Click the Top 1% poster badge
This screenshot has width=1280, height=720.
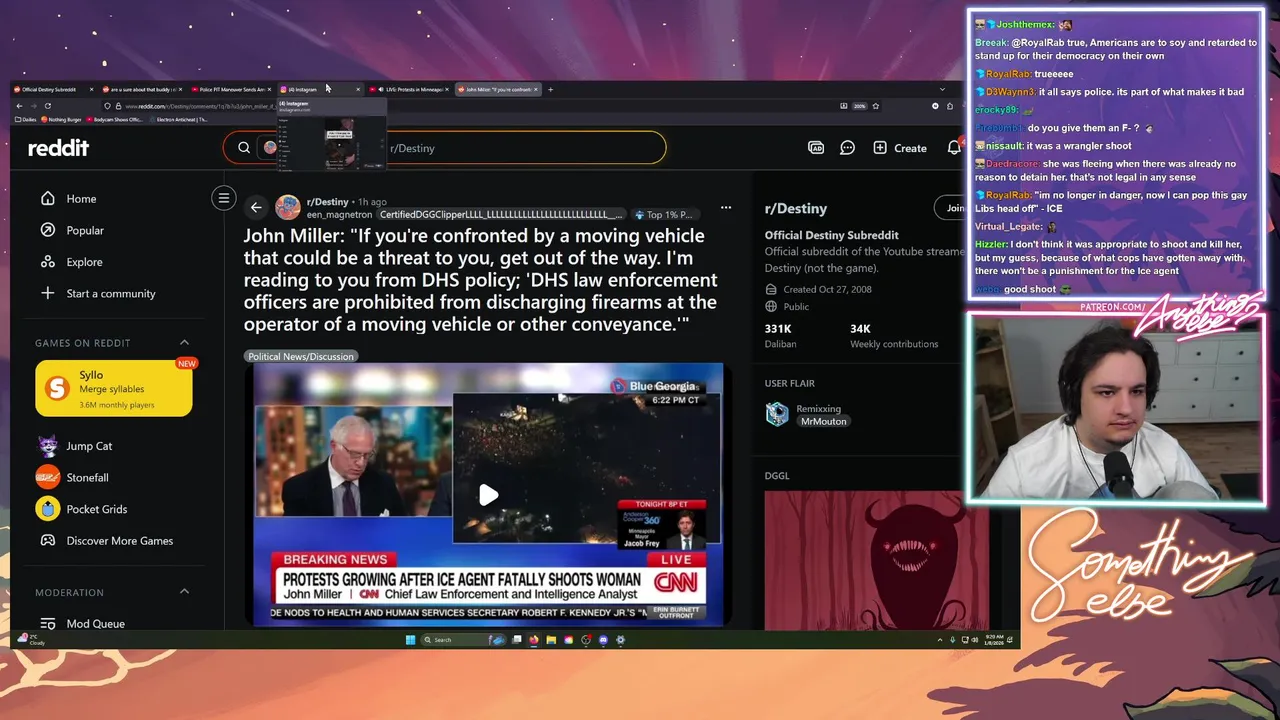pos(664,214)
